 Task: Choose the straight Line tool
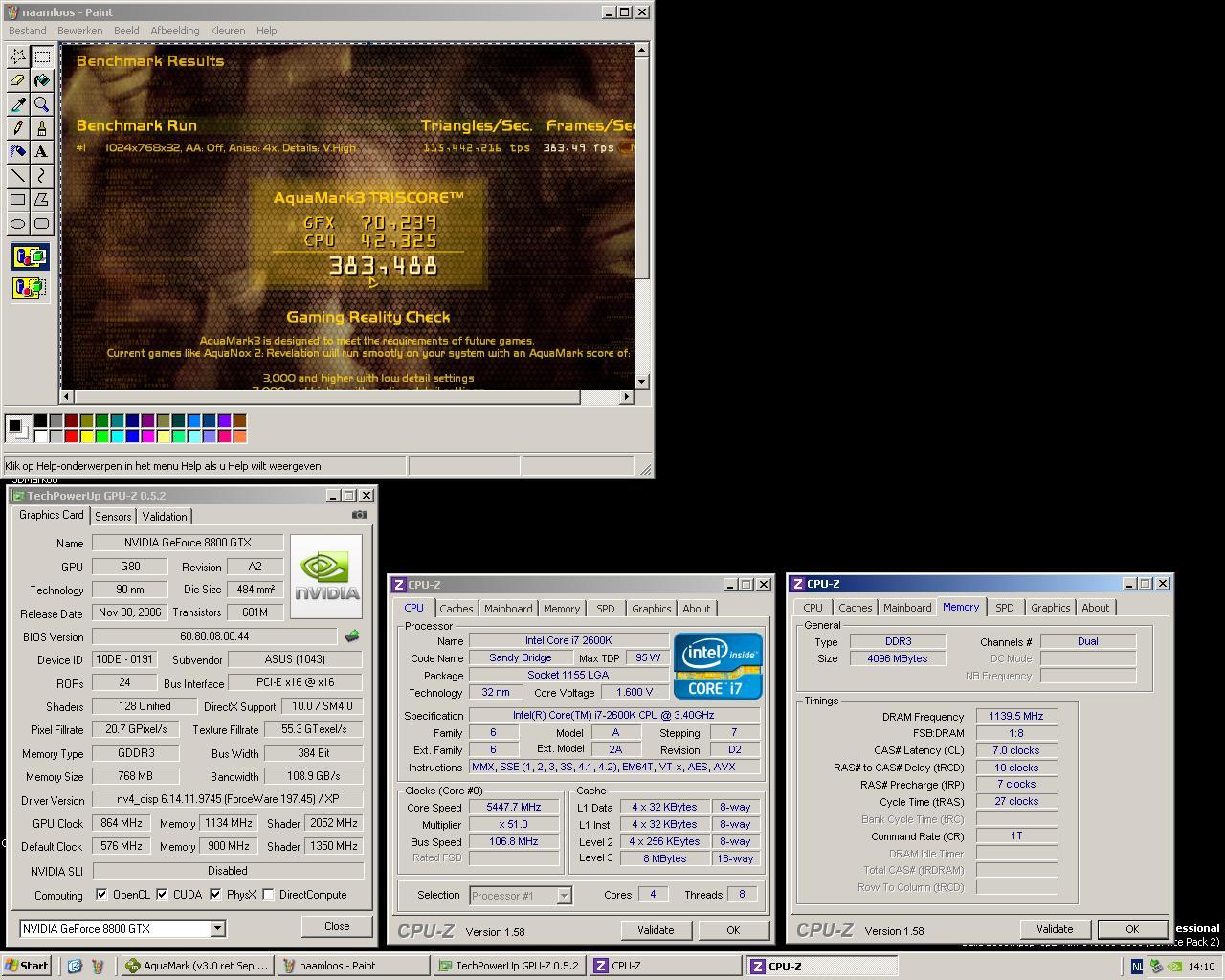pyautogui.click(x=17, y=176)
